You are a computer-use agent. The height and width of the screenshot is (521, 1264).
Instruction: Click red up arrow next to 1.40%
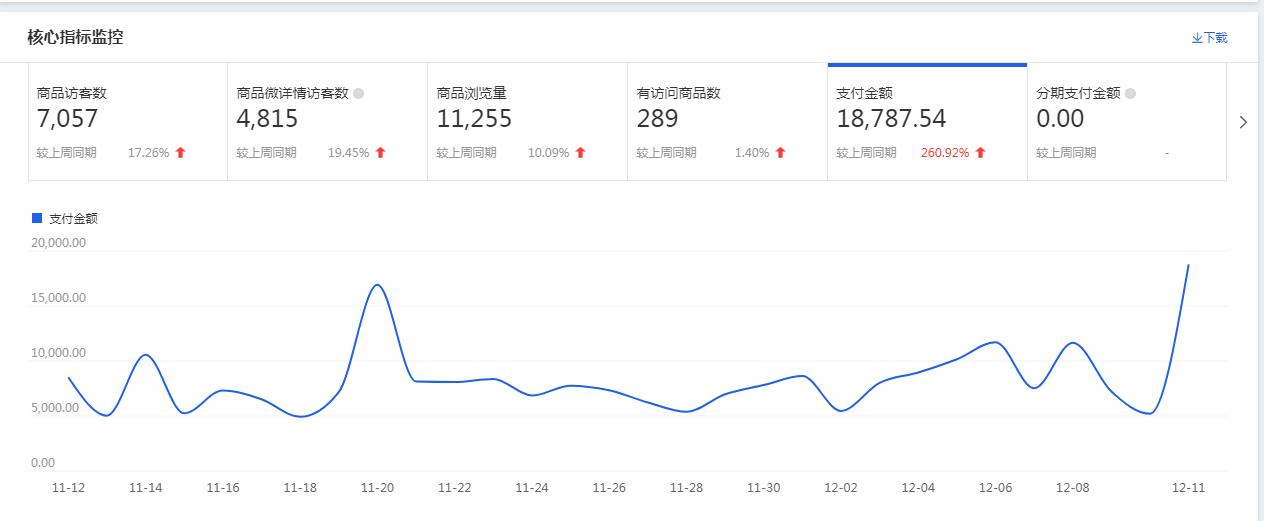tap(781, 153)
